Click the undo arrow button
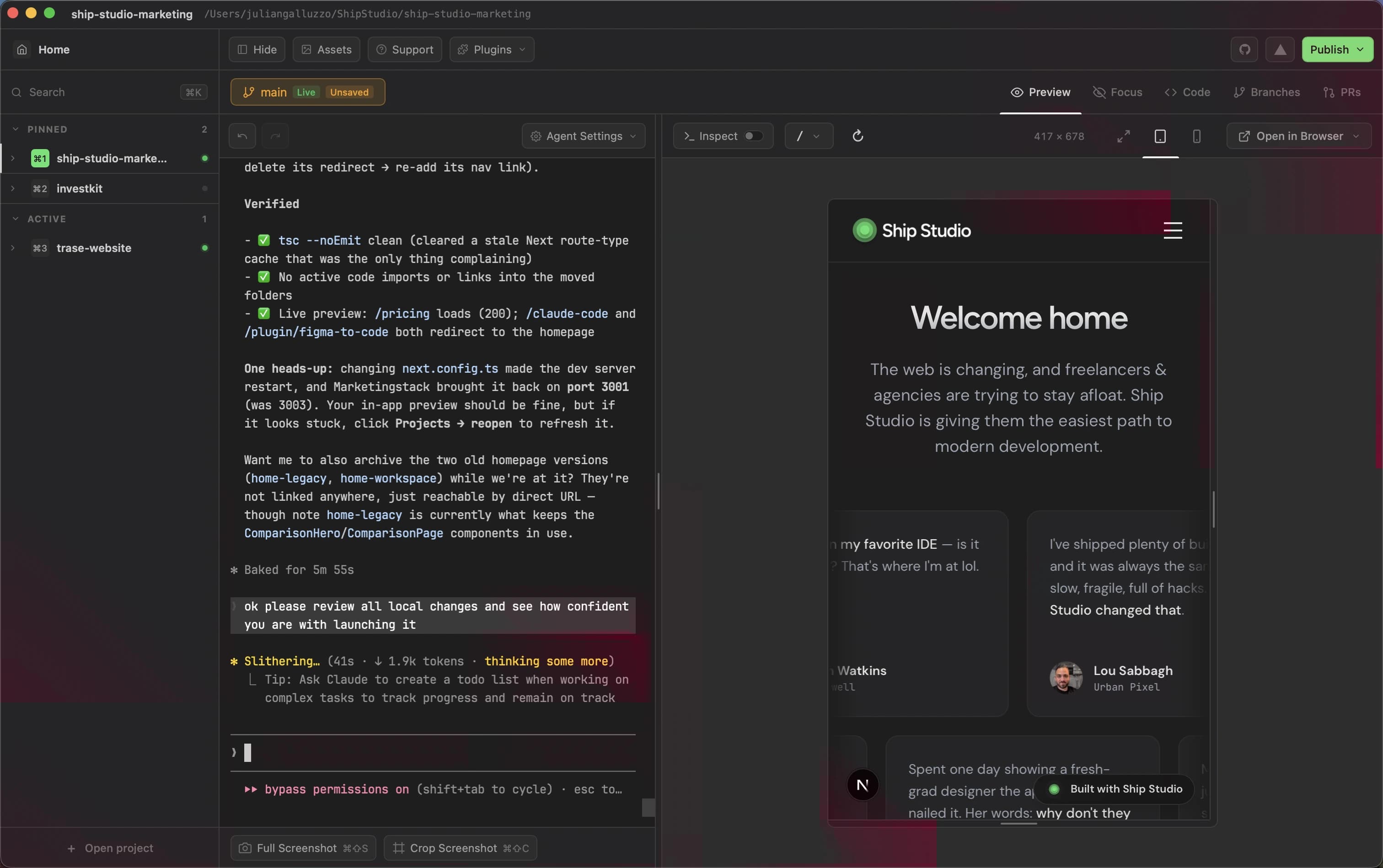The height and width of the screenshot is (868, 1383). 242,136
